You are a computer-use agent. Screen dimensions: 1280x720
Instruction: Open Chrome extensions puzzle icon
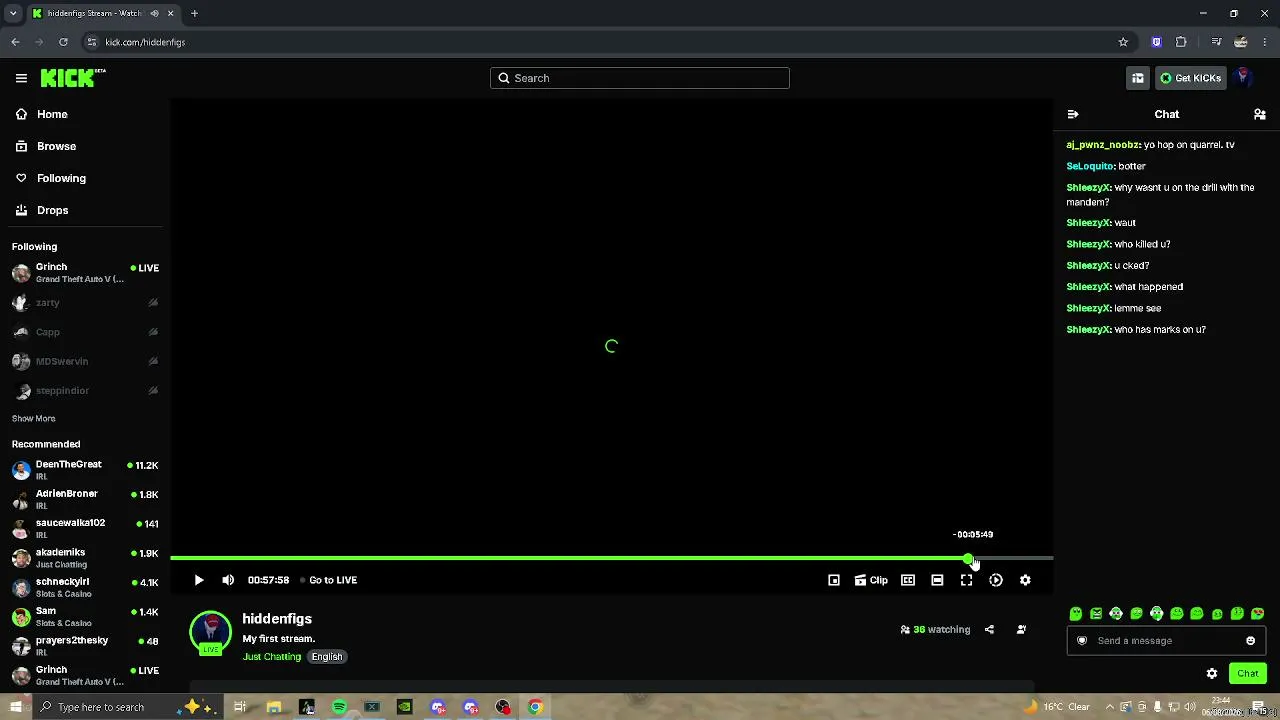(1181, 42)
